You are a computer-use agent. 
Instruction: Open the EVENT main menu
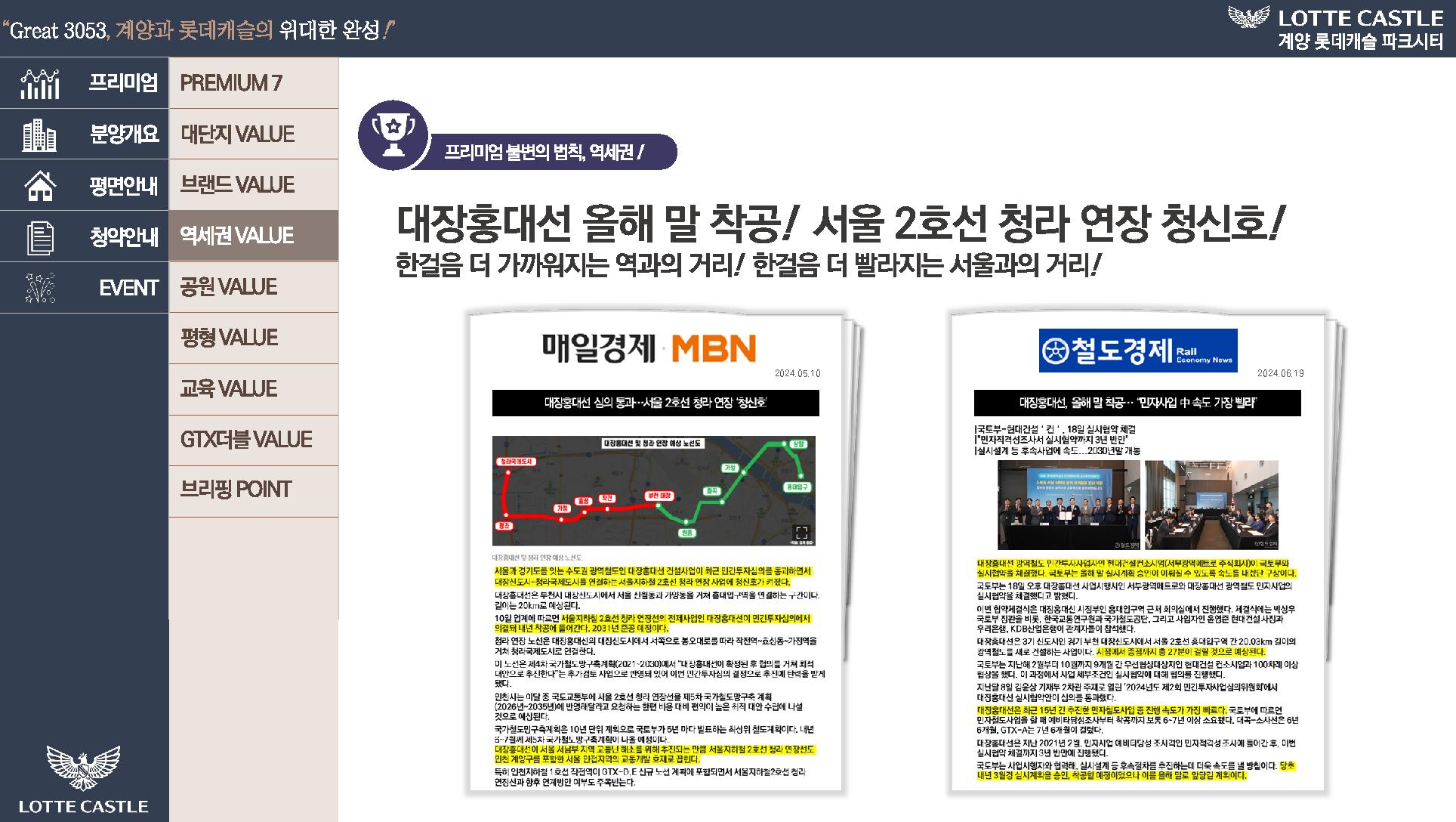tap(84, 288)
